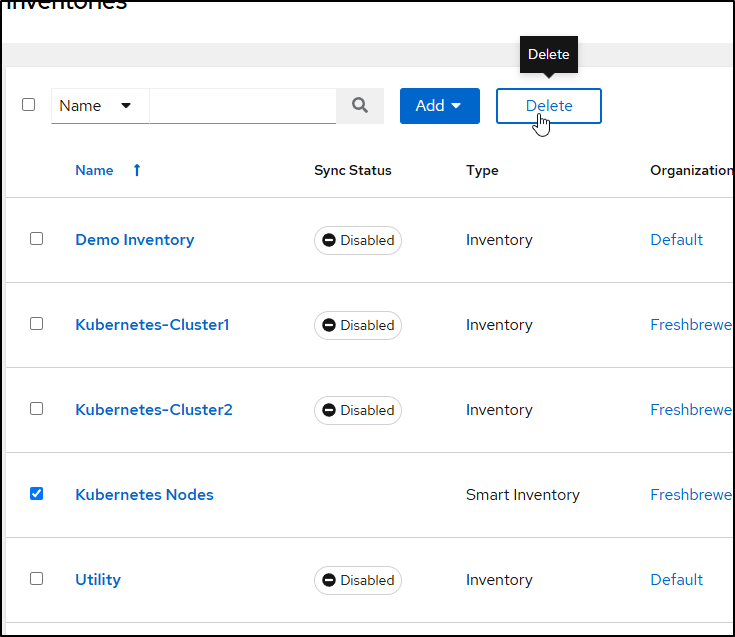735x637 pixels.
Task: Click the Delete button
Action: 549,105
